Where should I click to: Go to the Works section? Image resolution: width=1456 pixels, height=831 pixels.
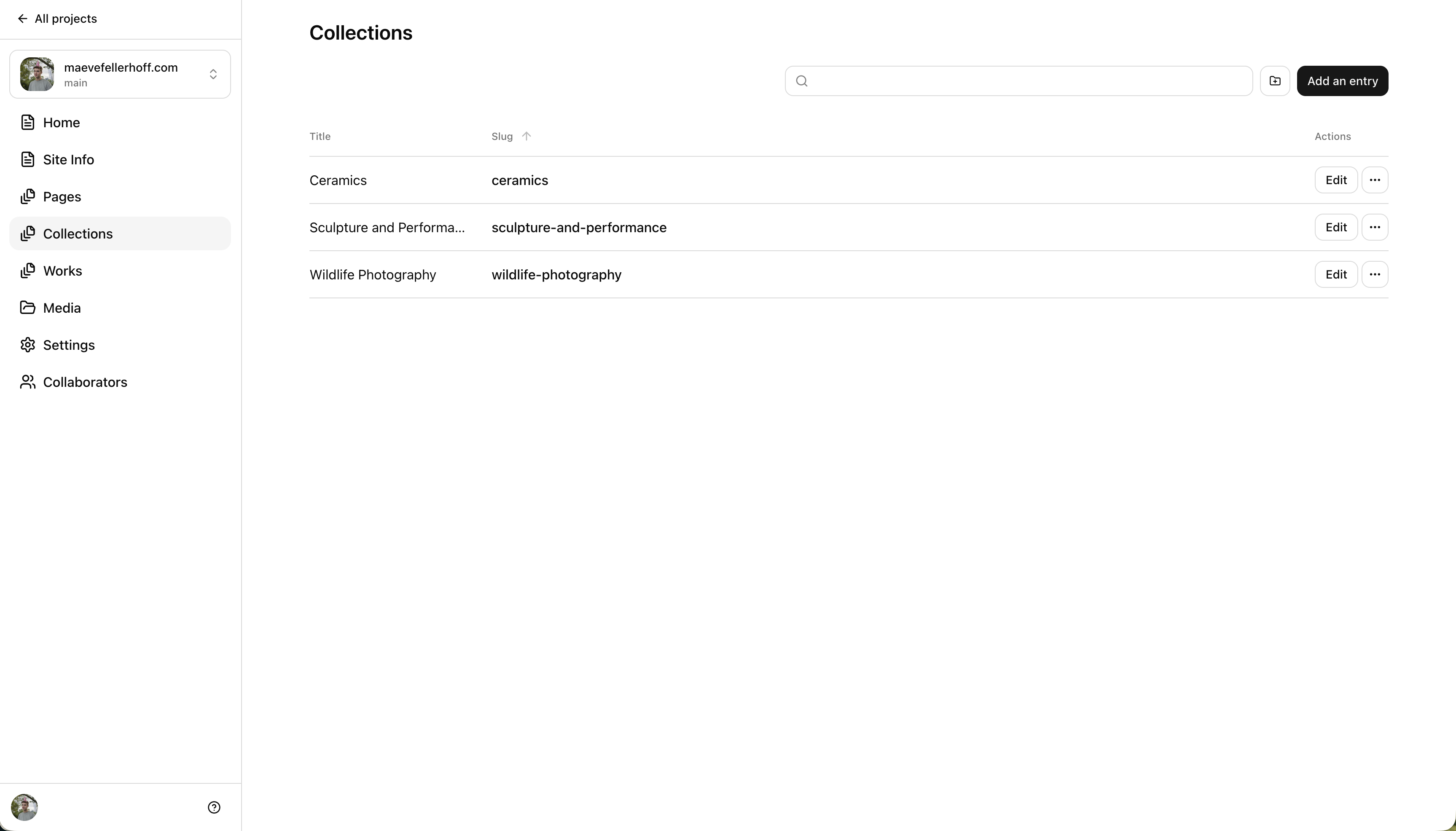click(x=62, y=271)
